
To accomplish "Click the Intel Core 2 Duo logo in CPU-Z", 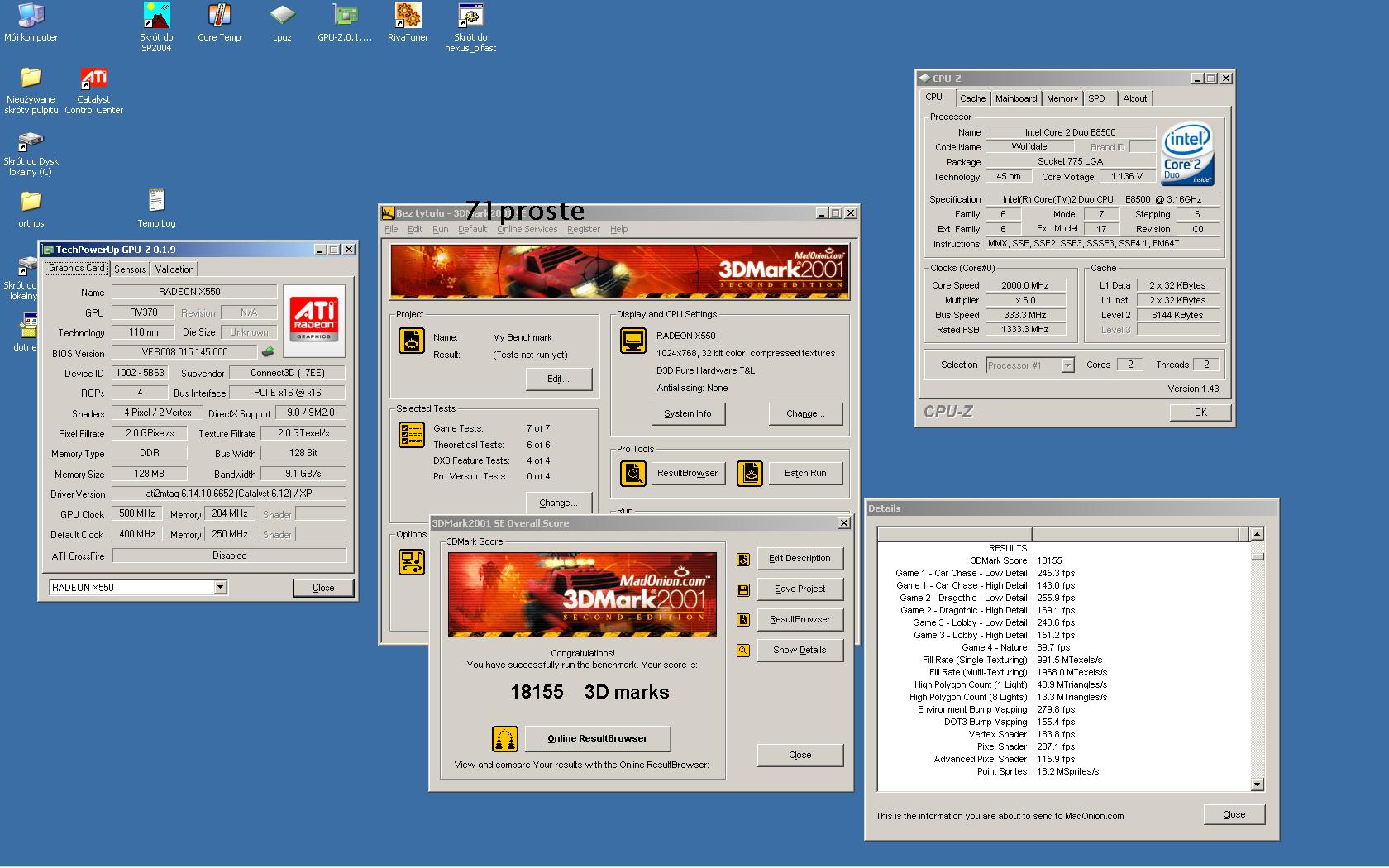I will click(1188, 155).
